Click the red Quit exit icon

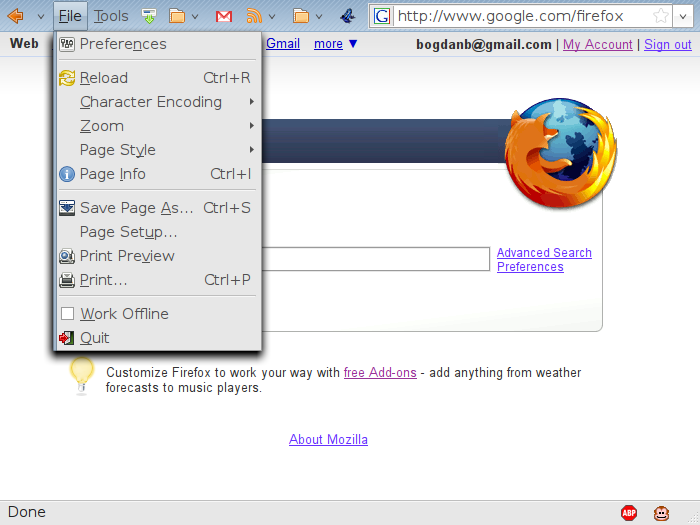(67, 338)
